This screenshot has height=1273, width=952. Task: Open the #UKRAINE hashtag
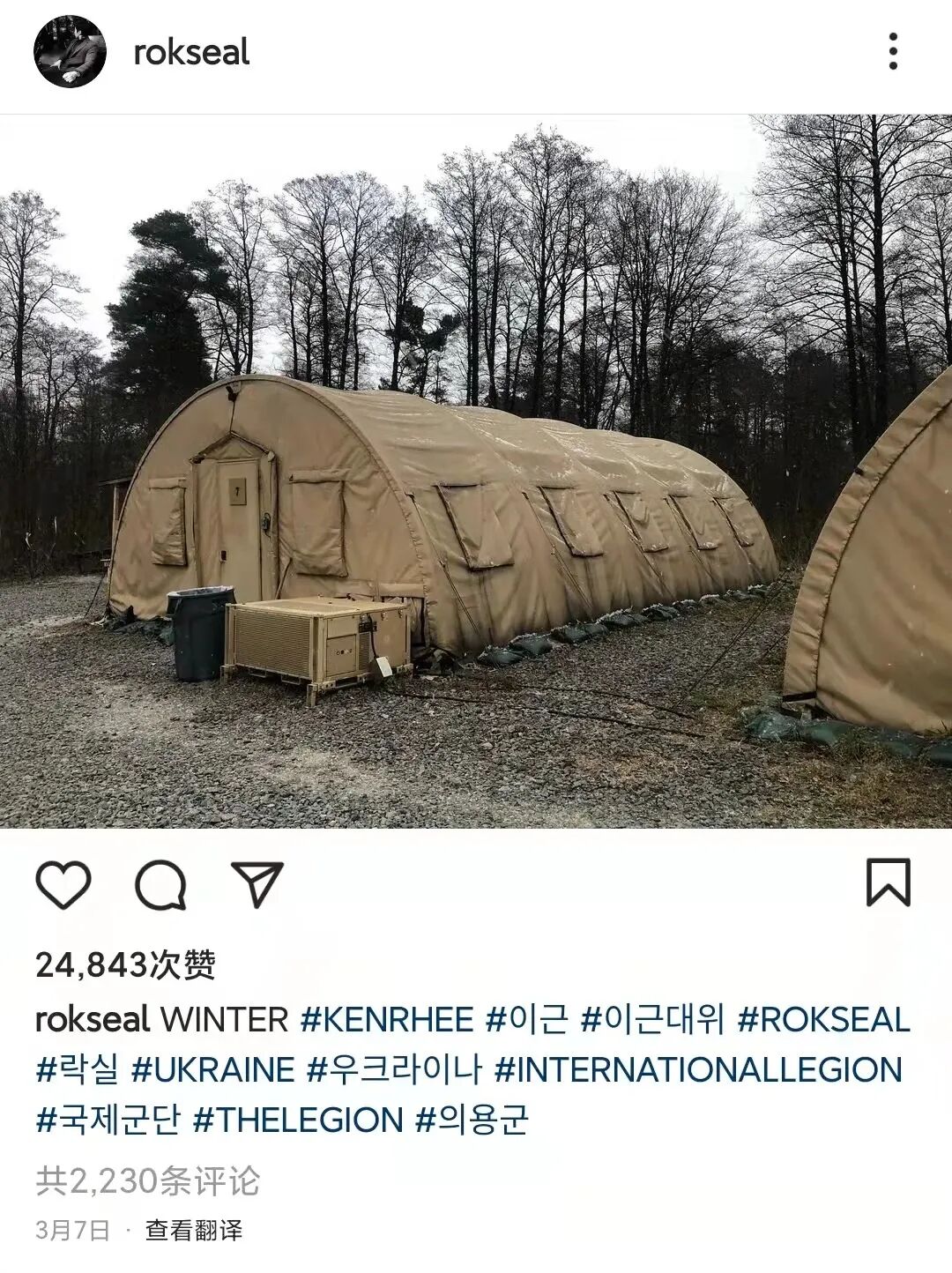coord(212,1070)
